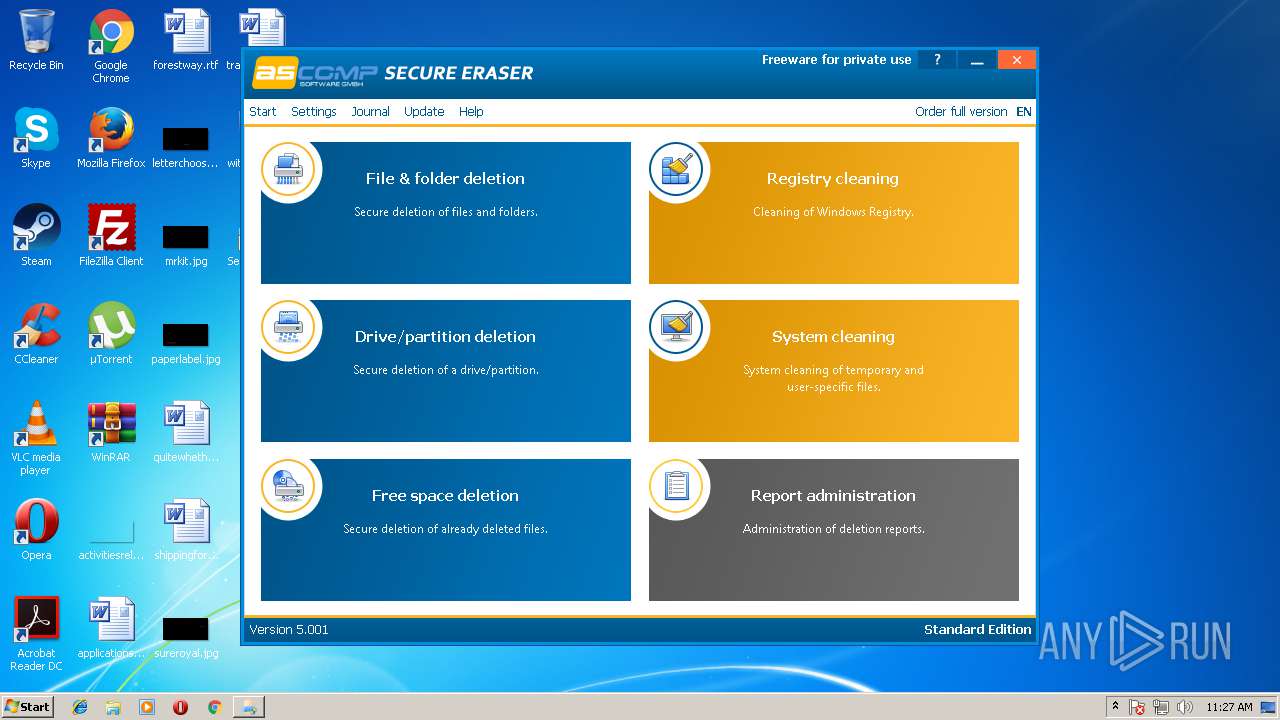Click the drive/partition shredder icon
1280x720 pixels.
288,327
